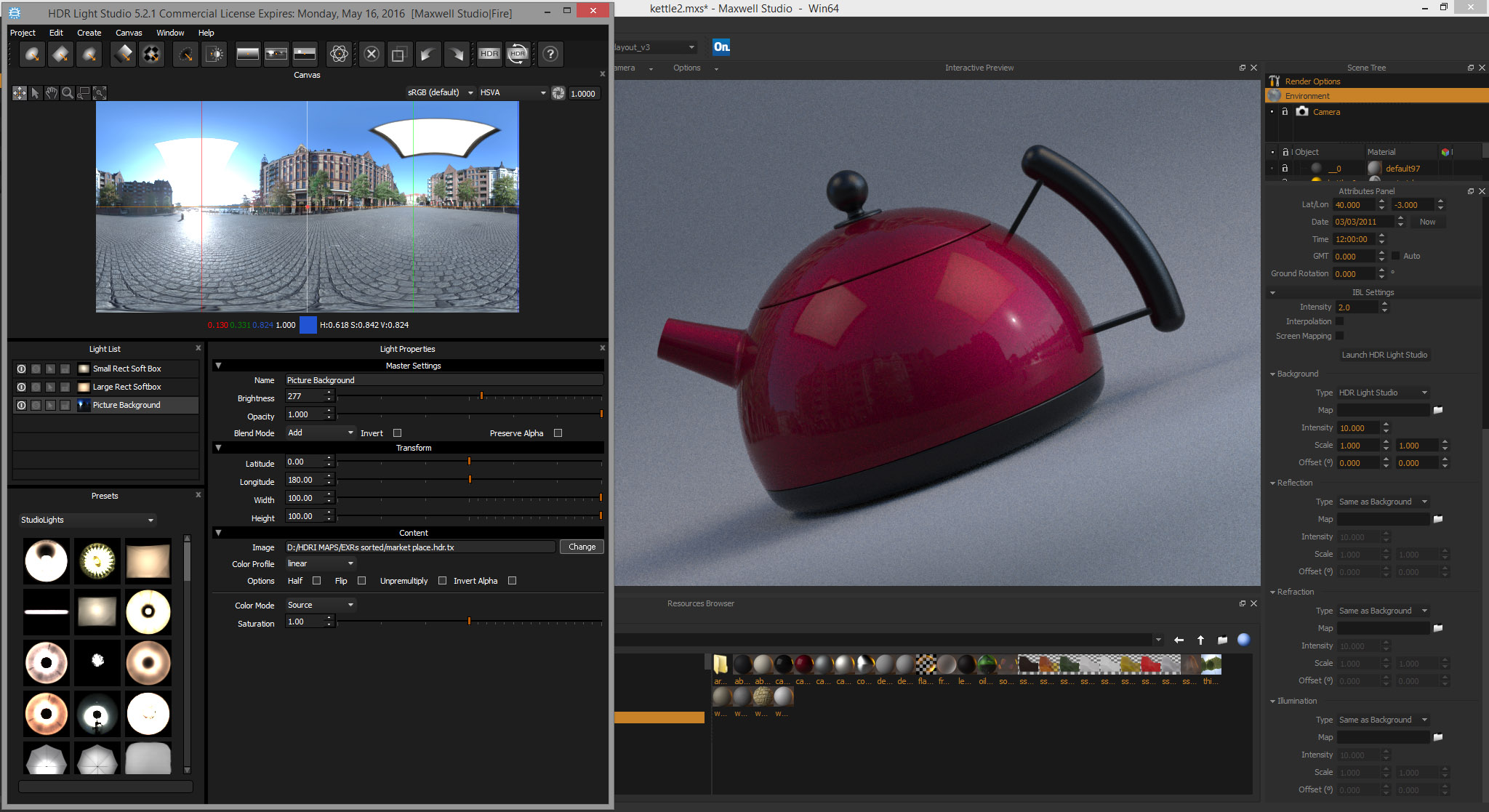Add a picture background from the toolbar
This screenshot has height=812, width=1489.
[276, 55]
